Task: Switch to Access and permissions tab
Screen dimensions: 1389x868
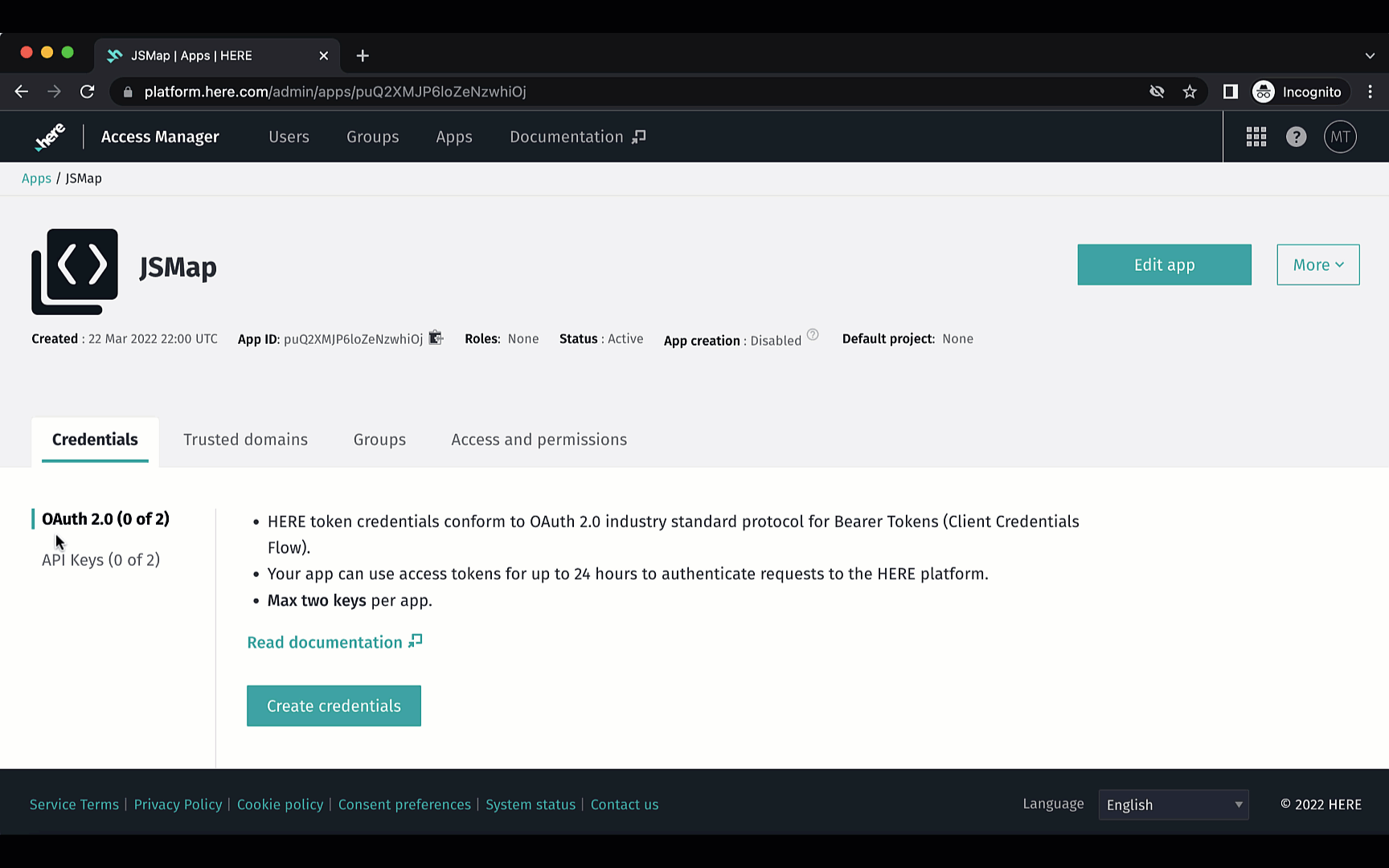Action: coord(539,440)
